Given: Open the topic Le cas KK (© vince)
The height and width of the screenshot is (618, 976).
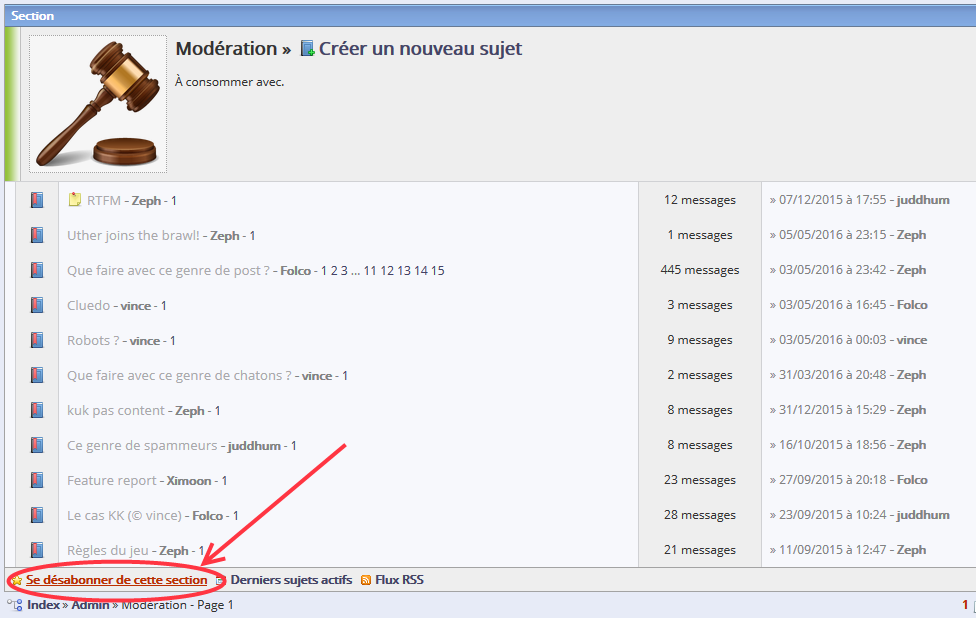Looking at the screenshot, I should click(124, 516).
